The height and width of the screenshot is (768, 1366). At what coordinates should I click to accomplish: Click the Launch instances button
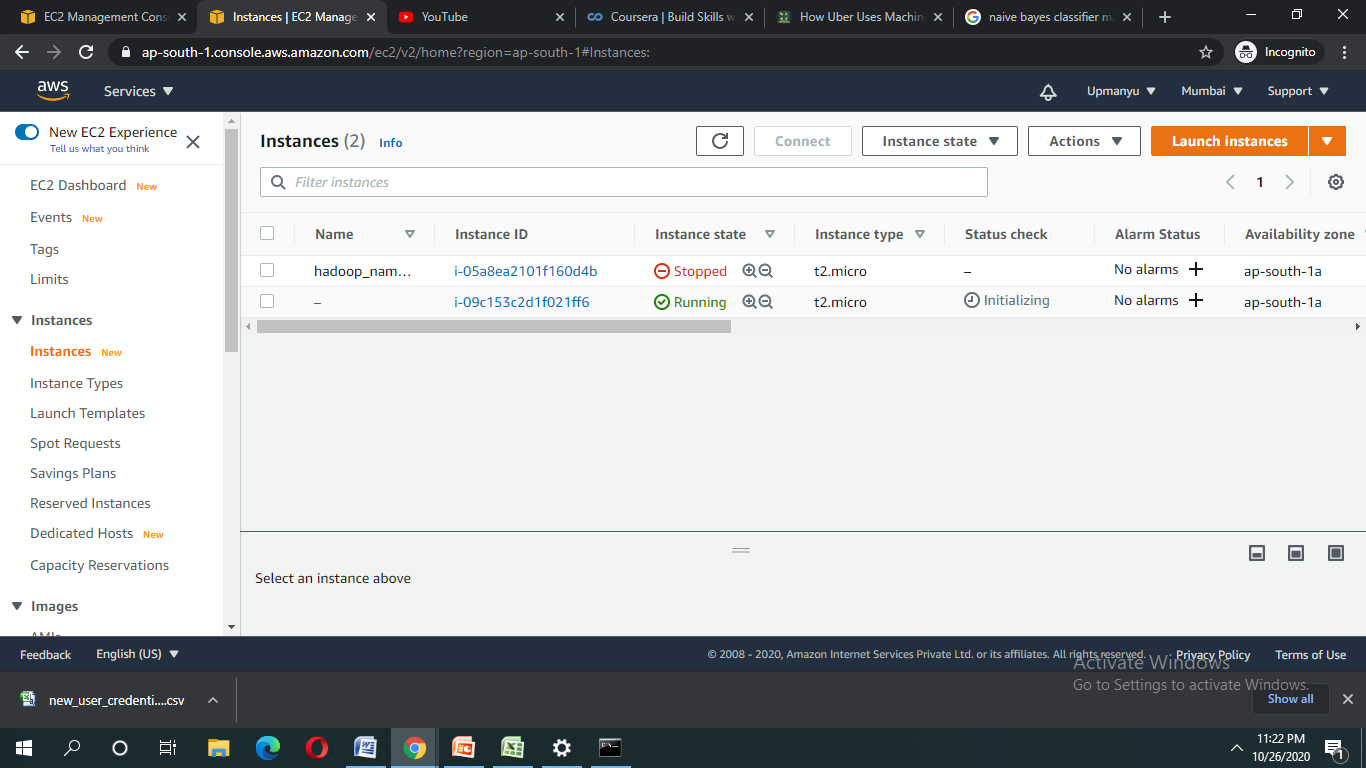[x=1229, y=141]
